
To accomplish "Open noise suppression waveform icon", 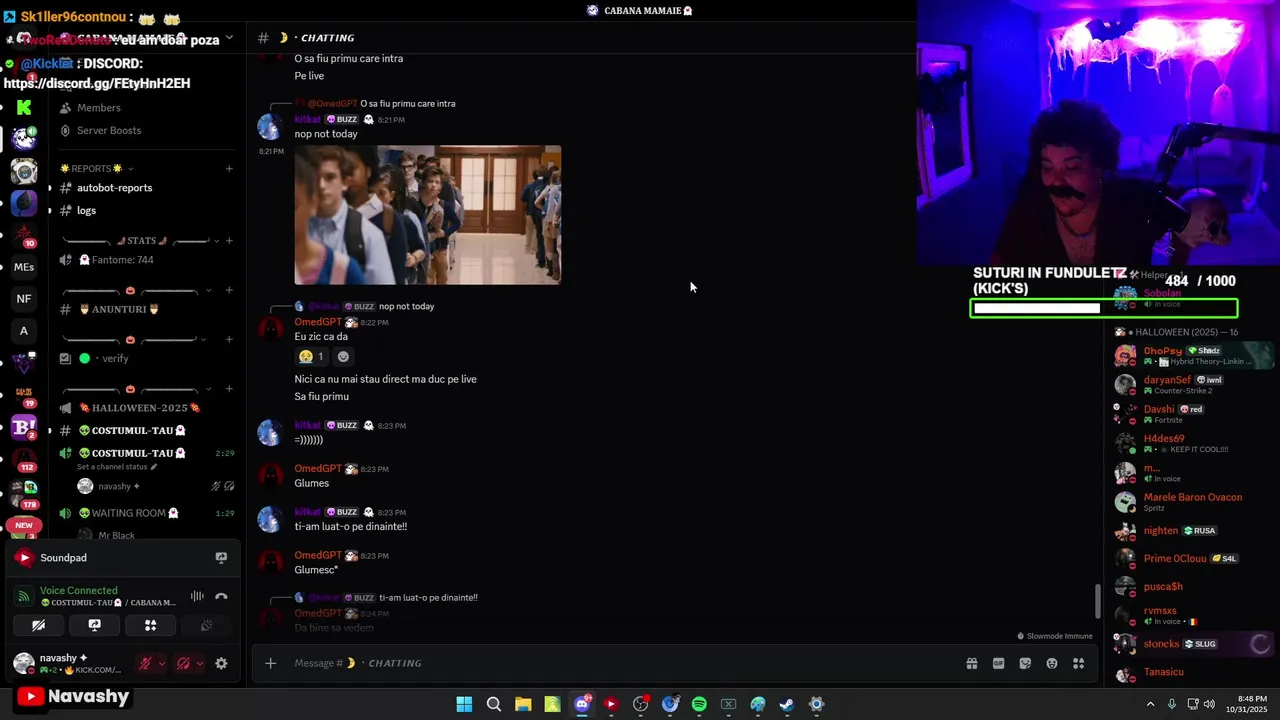I will pyautogui.click(x=197, y=597).
